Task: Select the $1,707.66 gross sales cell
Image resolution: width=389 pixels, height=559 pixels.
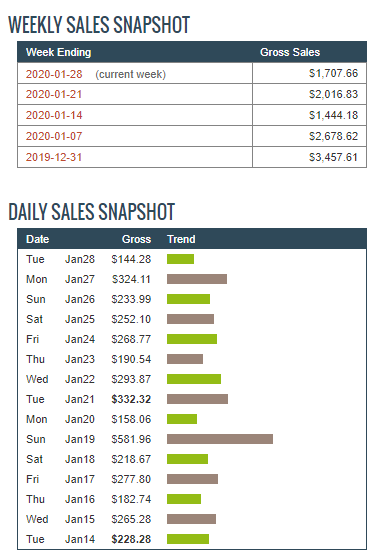Action: pyautogui.click(x=333, y=73)
